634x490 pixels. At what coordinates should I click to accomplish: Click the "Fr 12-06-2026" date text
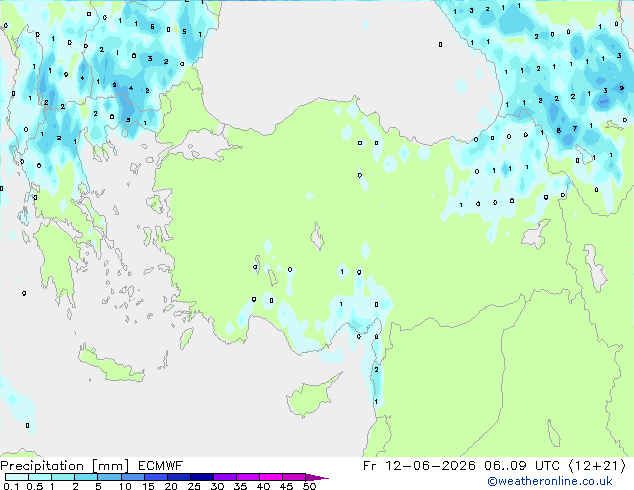tap(419, 466)
